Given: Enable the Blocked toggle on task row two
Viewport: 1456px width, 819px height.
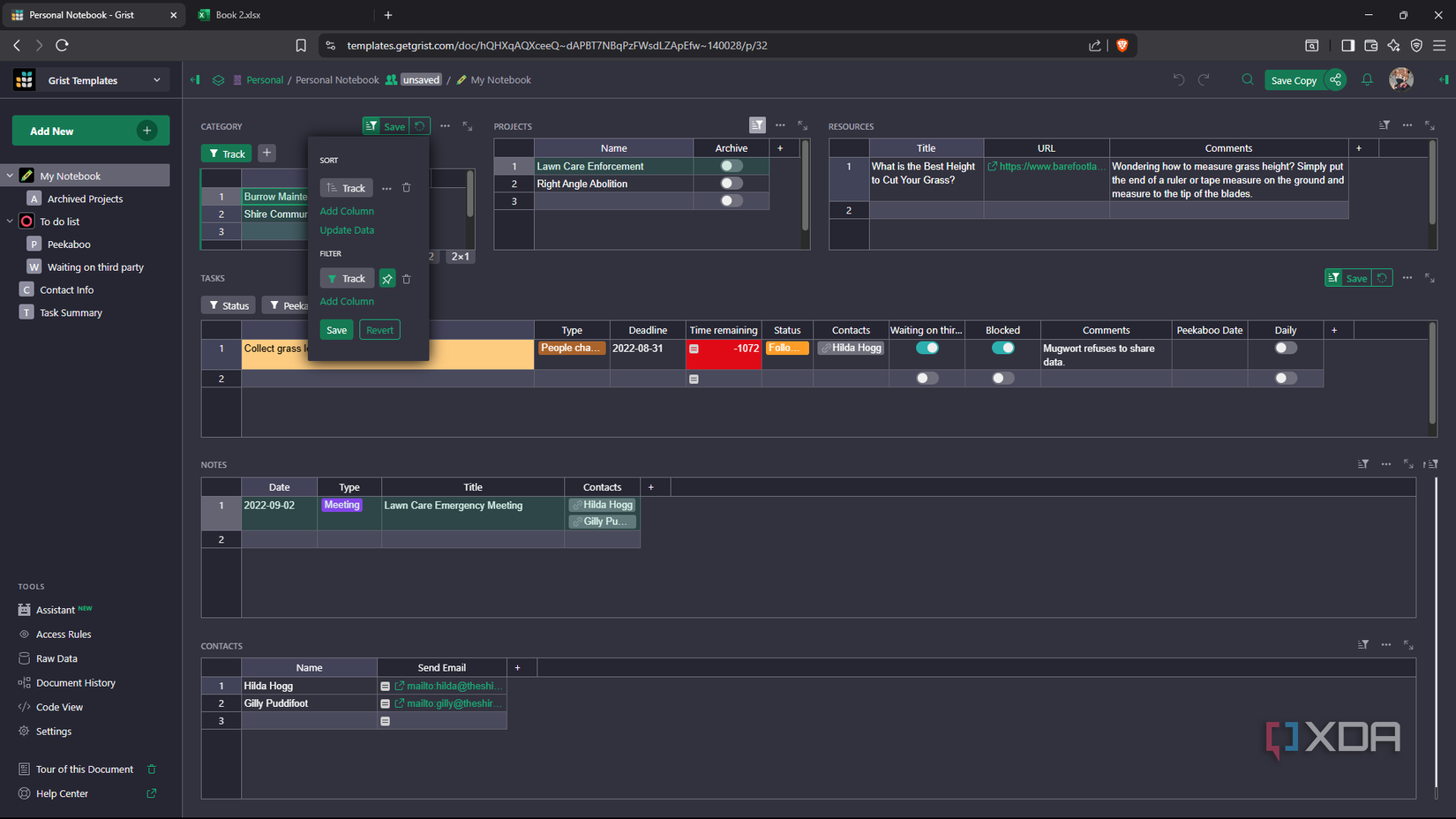Looking at the screenshot, I should coord(1002,378).
